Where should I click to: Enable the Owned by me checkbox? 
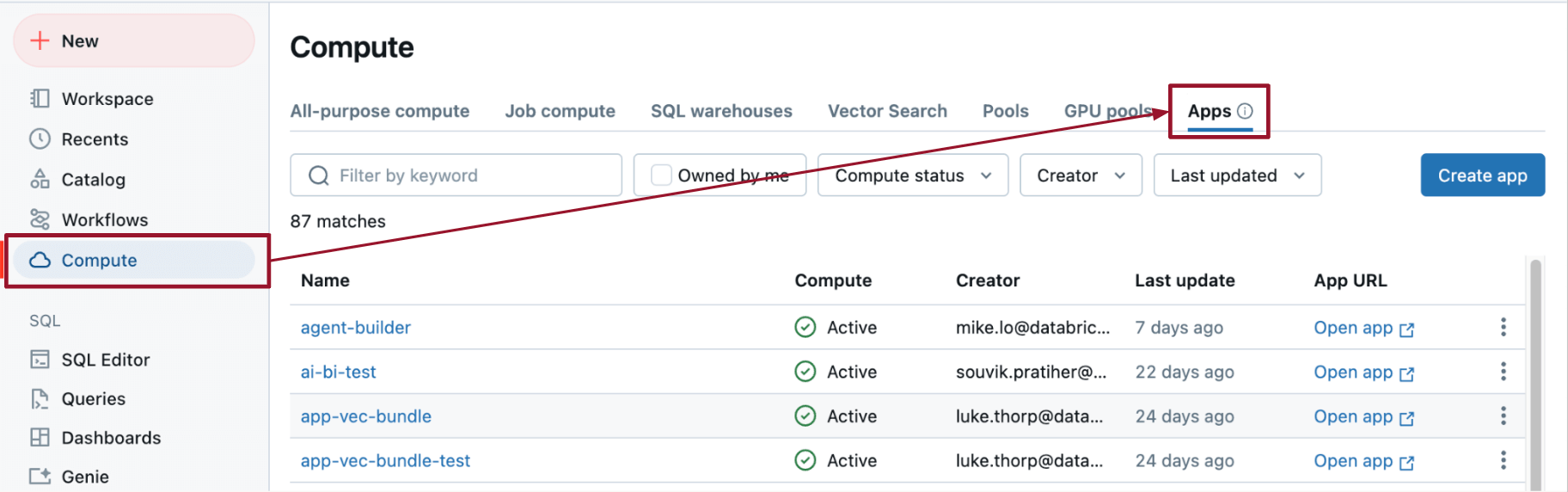coord(661,175)
